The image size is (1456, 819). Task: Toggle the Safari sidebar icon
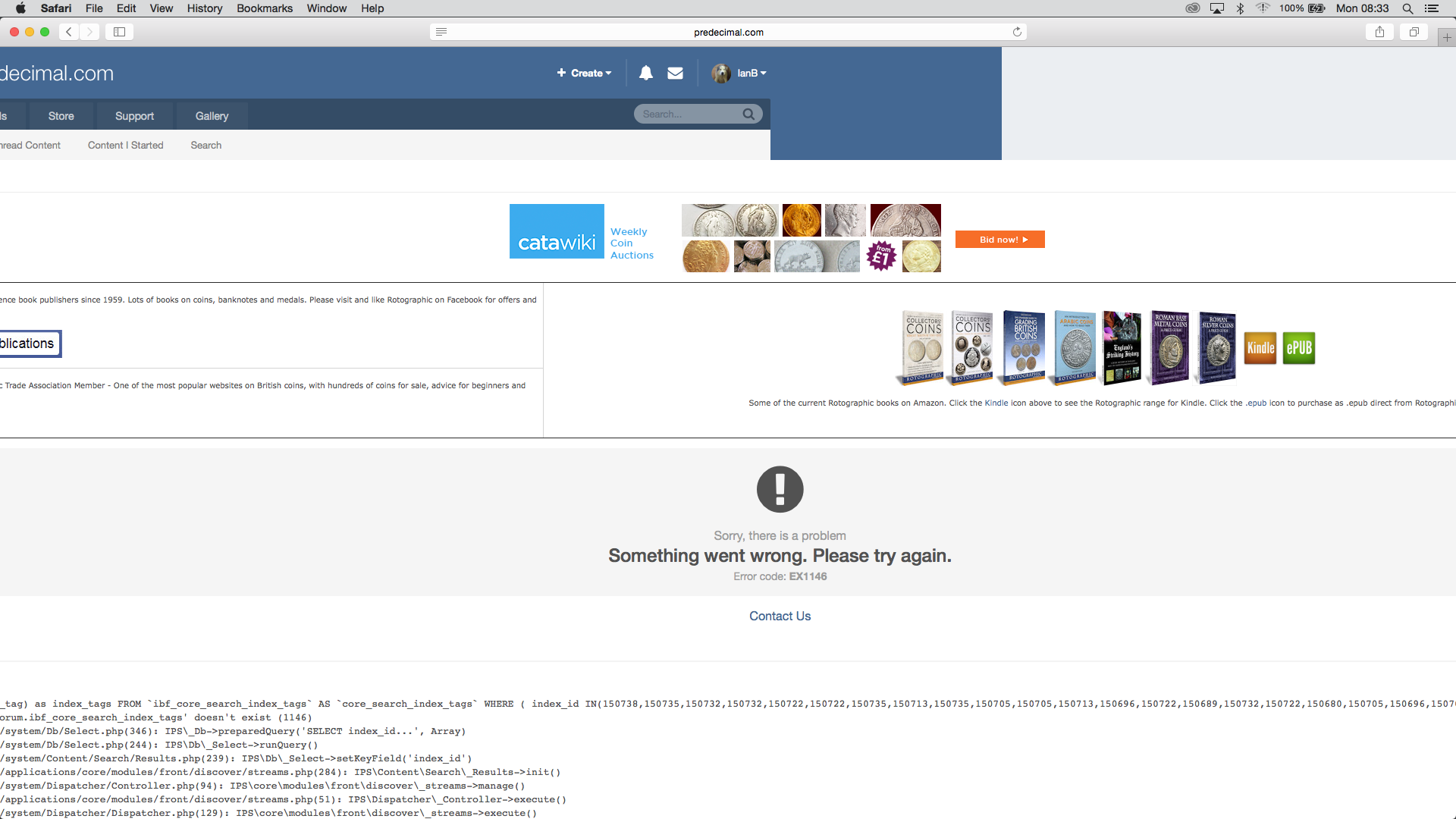click(119, 32)
